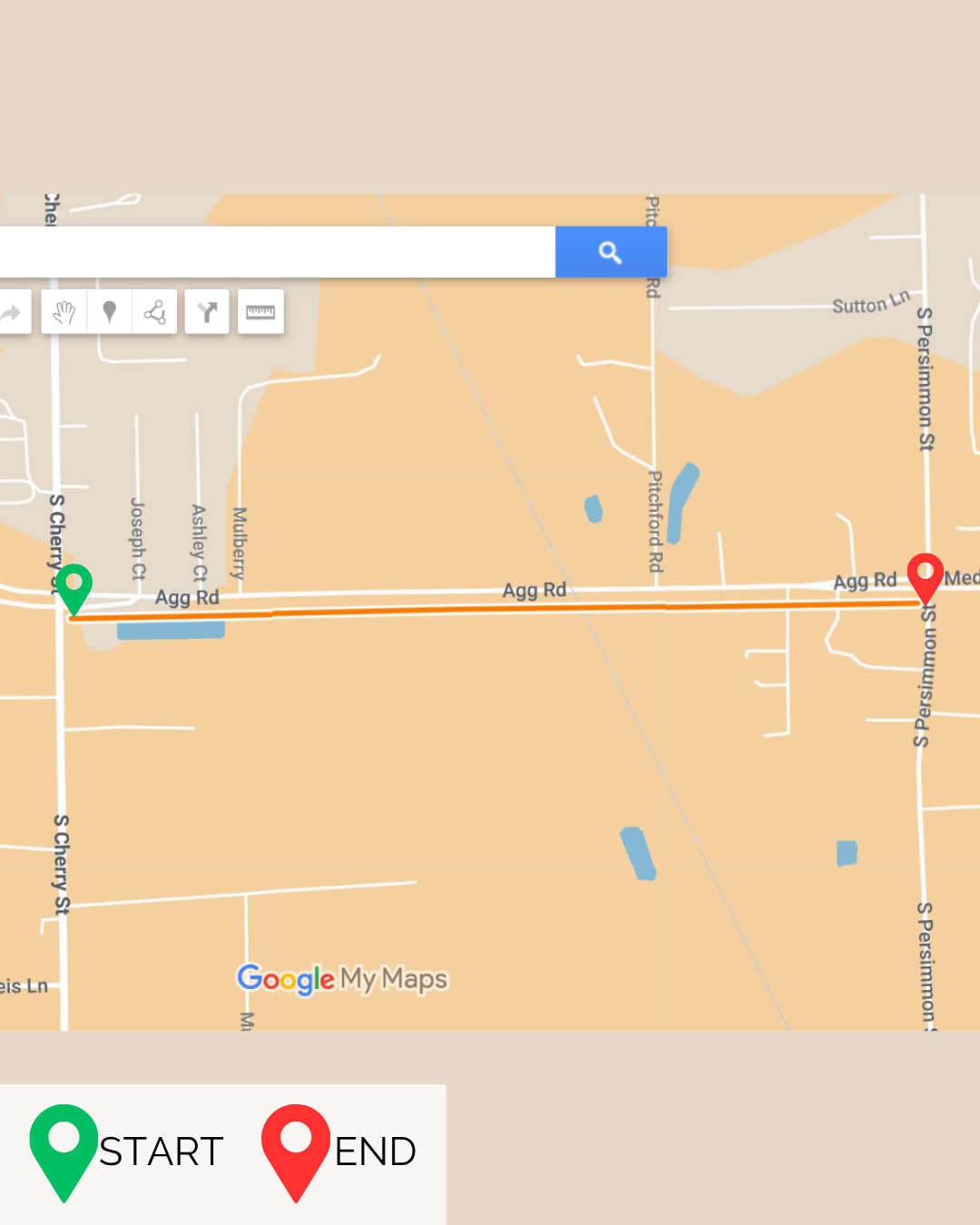Select the add marker pin tool
980x1225 pixels.
(x=110, y=312)
